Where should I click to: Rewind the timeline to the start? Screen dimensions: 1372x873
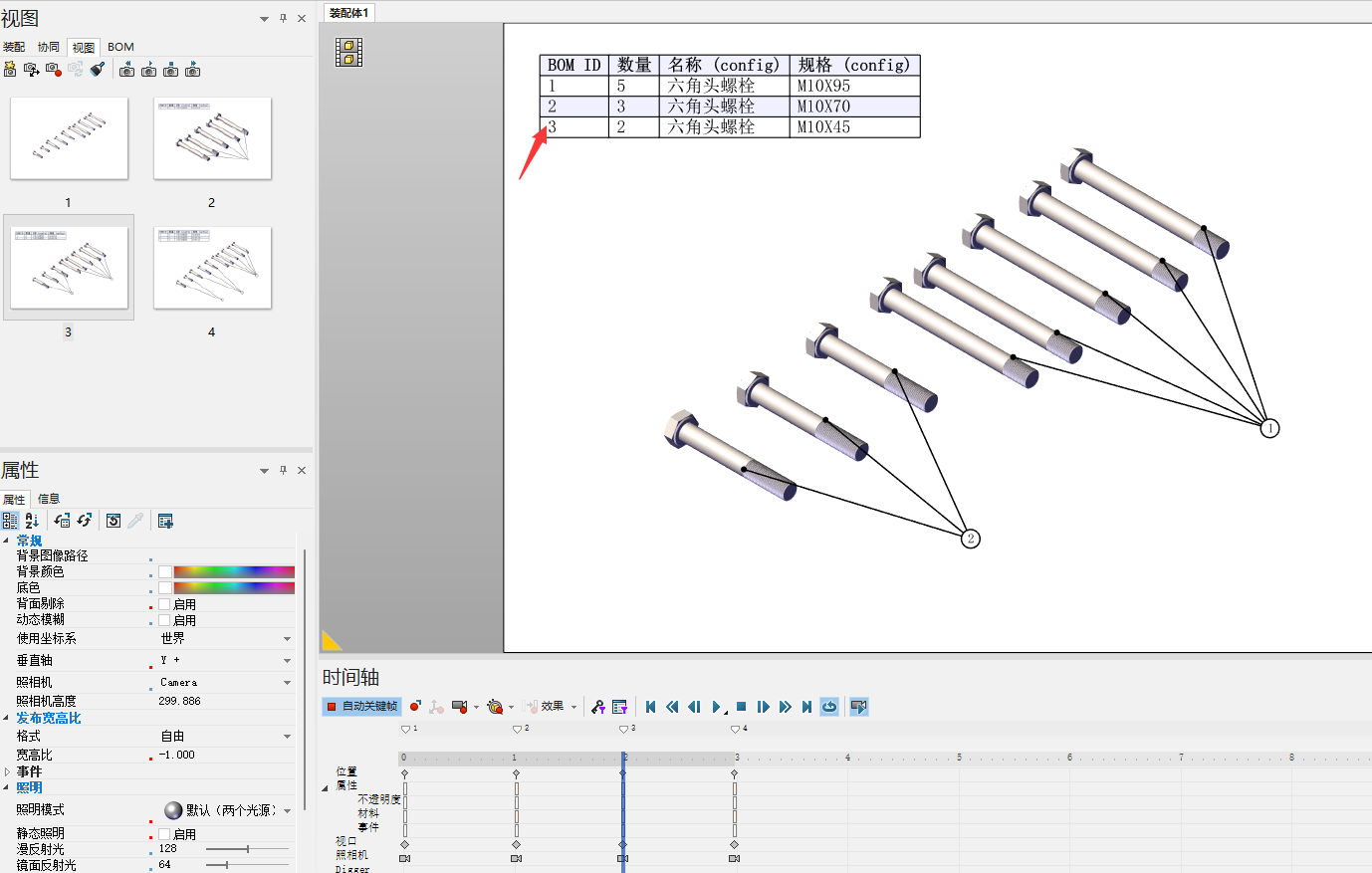coord(650,707)
